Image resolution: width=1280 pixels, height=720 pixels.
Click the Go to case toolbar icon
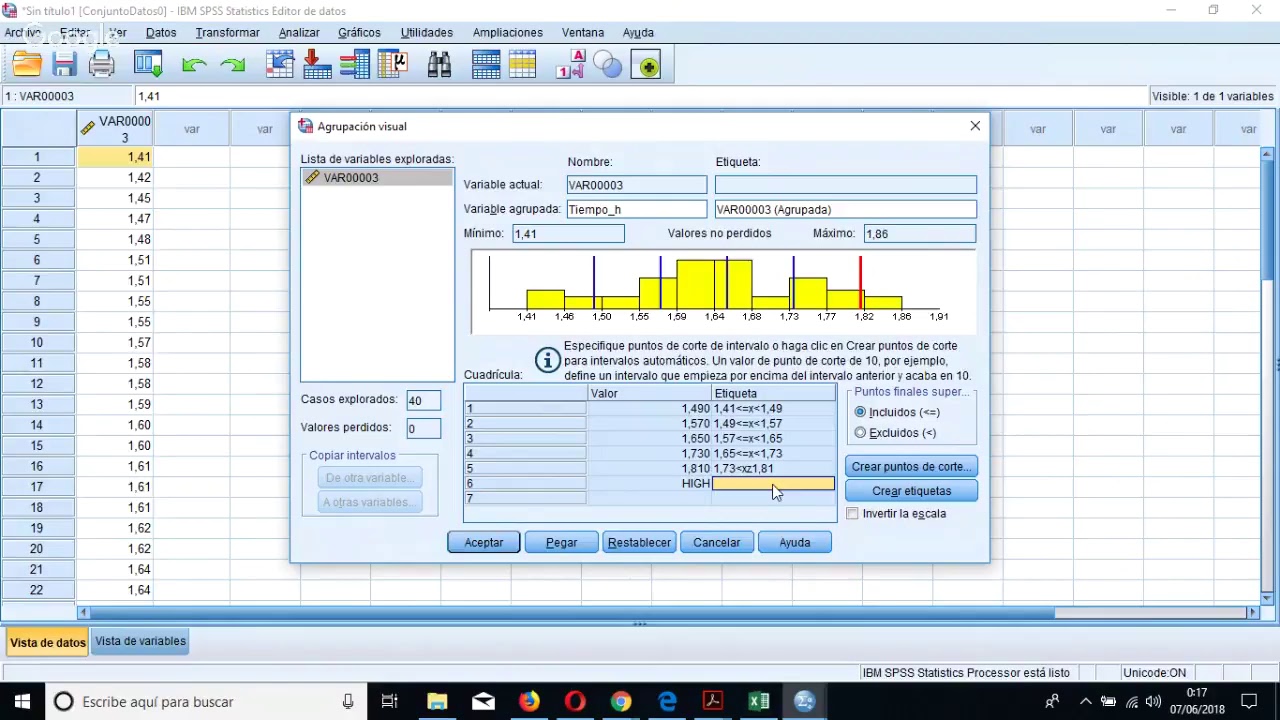click(x=280, y=65)
